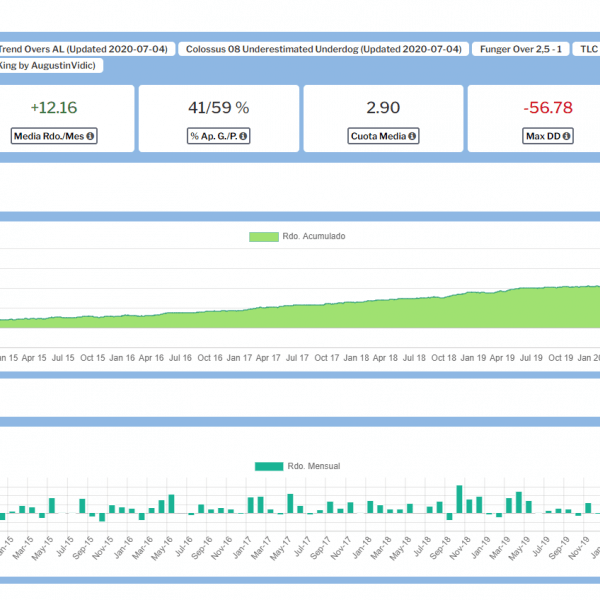Select the Funger Over 2,5 - 1 tag
This screenshot has height=600, width=600.
[x=519, y=48]
